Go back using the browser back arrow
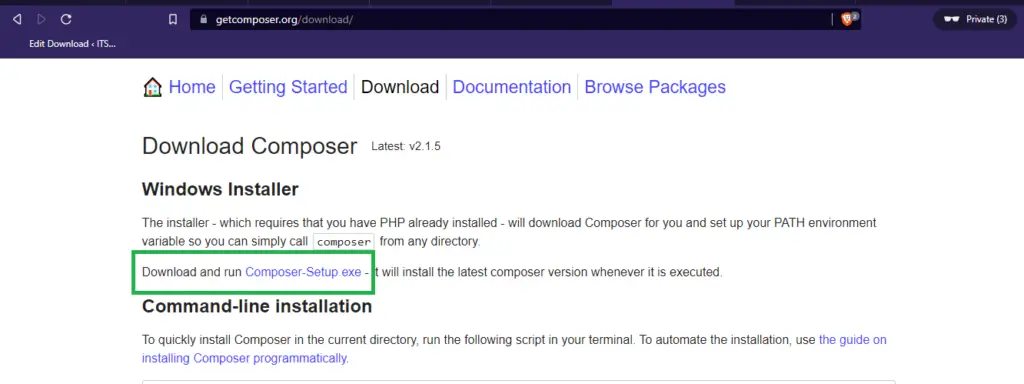The width and height of the screenshot is (1024, 384). point(17,20)
